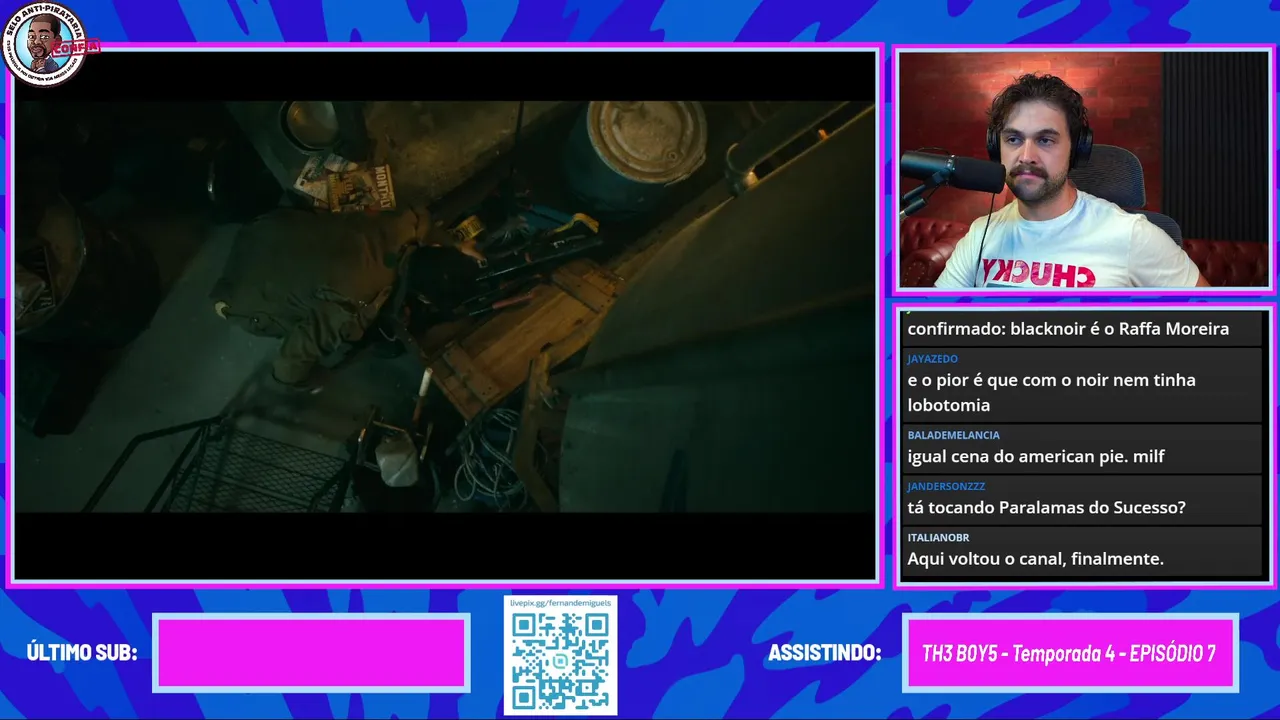
Task: Click username BALADEMELANCIA in chat
Action: click(x=953, y=435)
